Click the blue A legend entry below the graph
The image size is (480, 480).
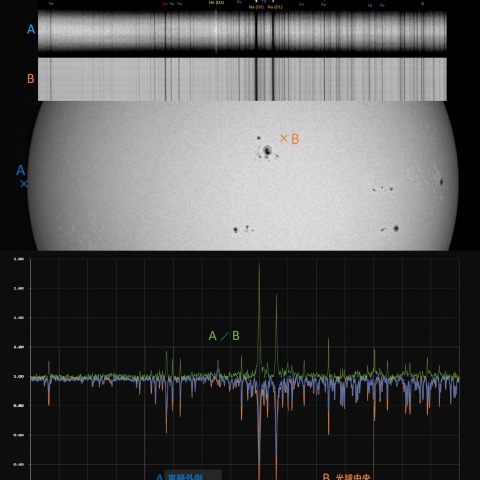180,477
